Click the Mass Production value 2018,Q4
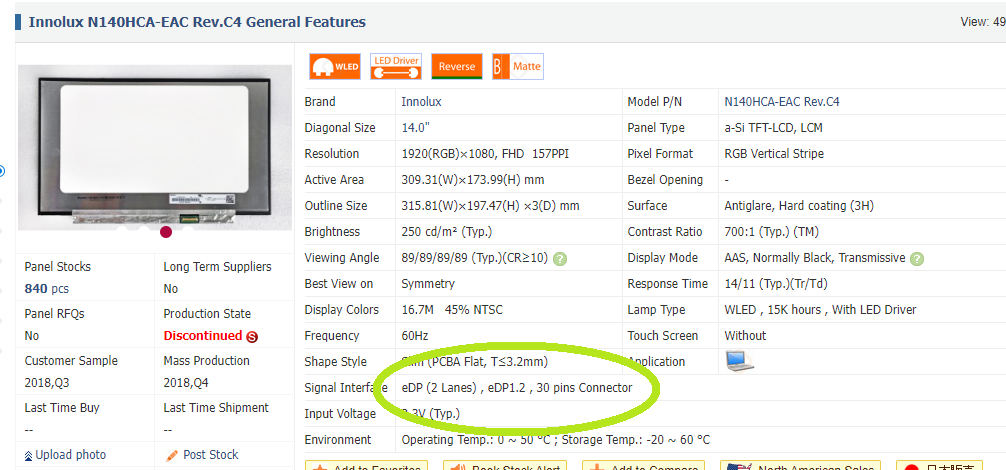The image size is (1006, 470). pyautogui.click(x=185, y=383)
